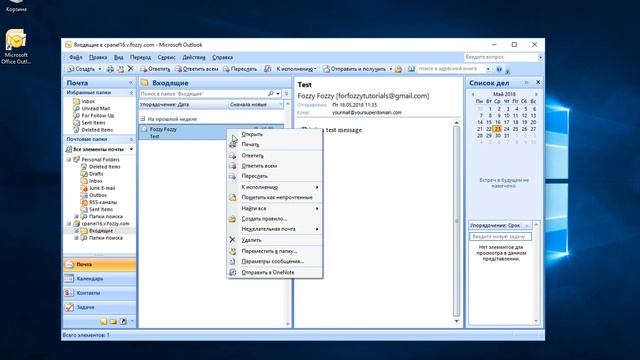
Task: Click Shortcuts icon at navigation pane bottom
Action: click(123, 322)
